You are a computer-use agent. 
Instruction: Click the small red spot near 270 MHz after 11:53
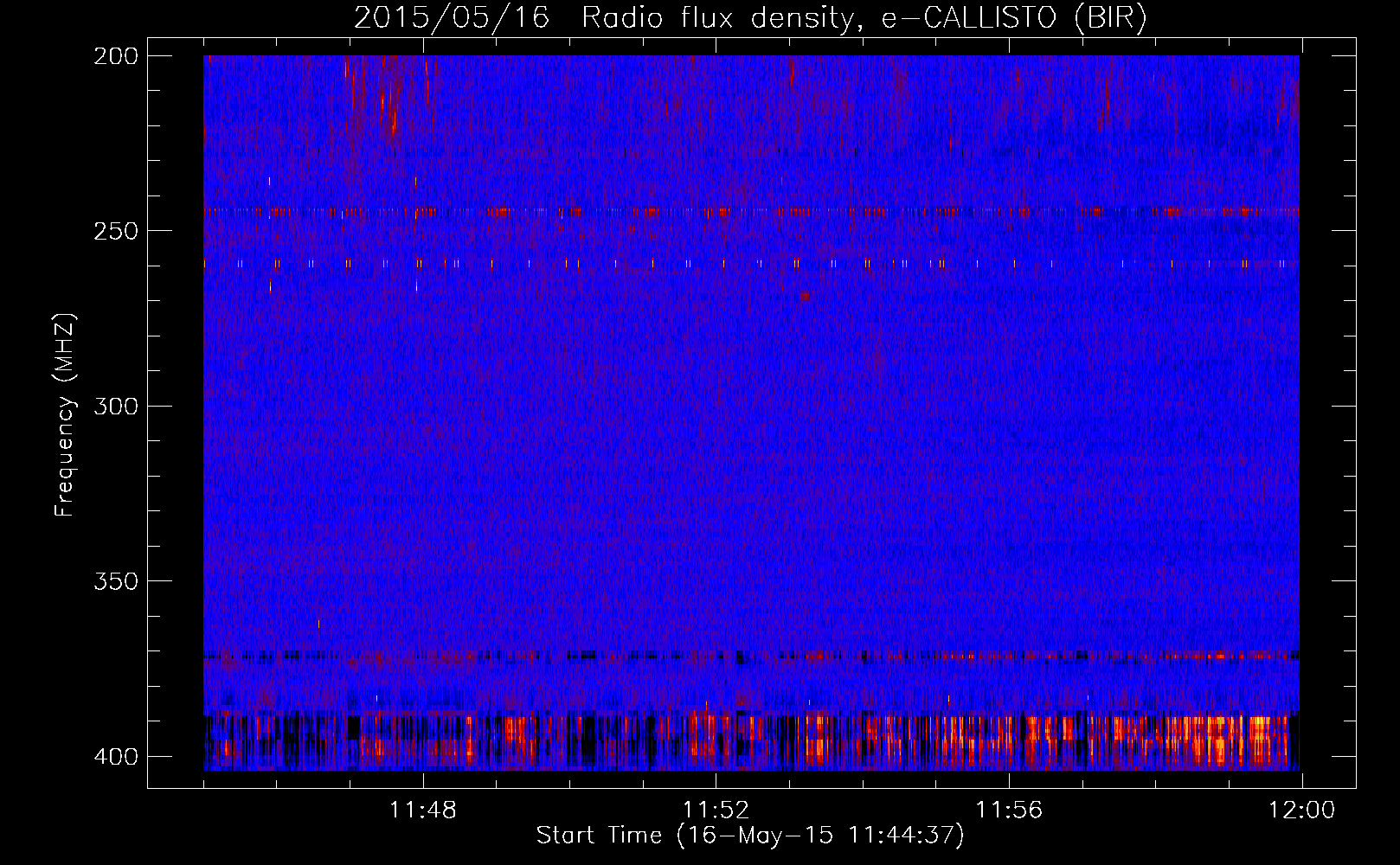tap(805, 297)
